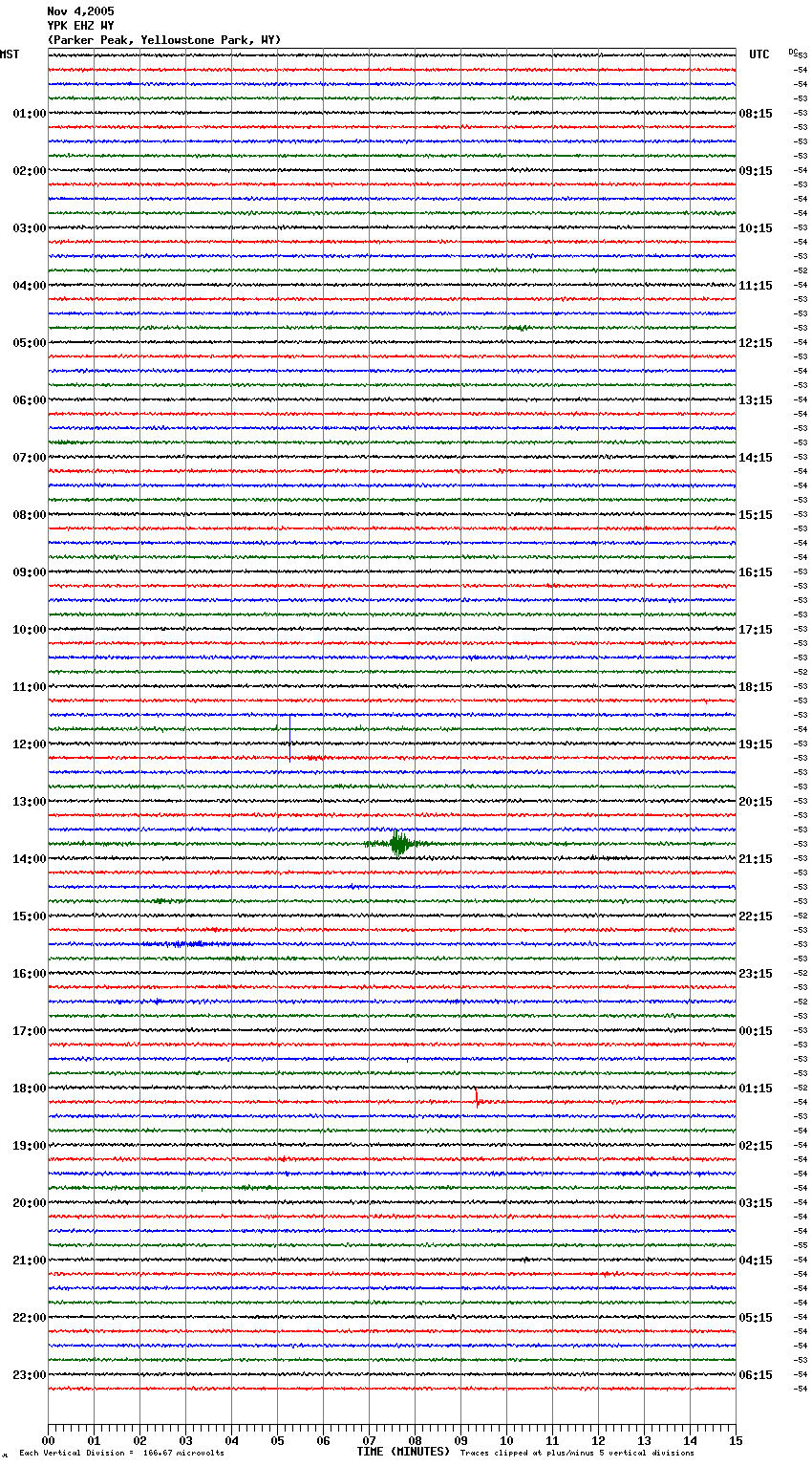The width and height of the screenshot is (812, 1466).
Task: Pick the 05:00 MST time label
Action: 30,343
